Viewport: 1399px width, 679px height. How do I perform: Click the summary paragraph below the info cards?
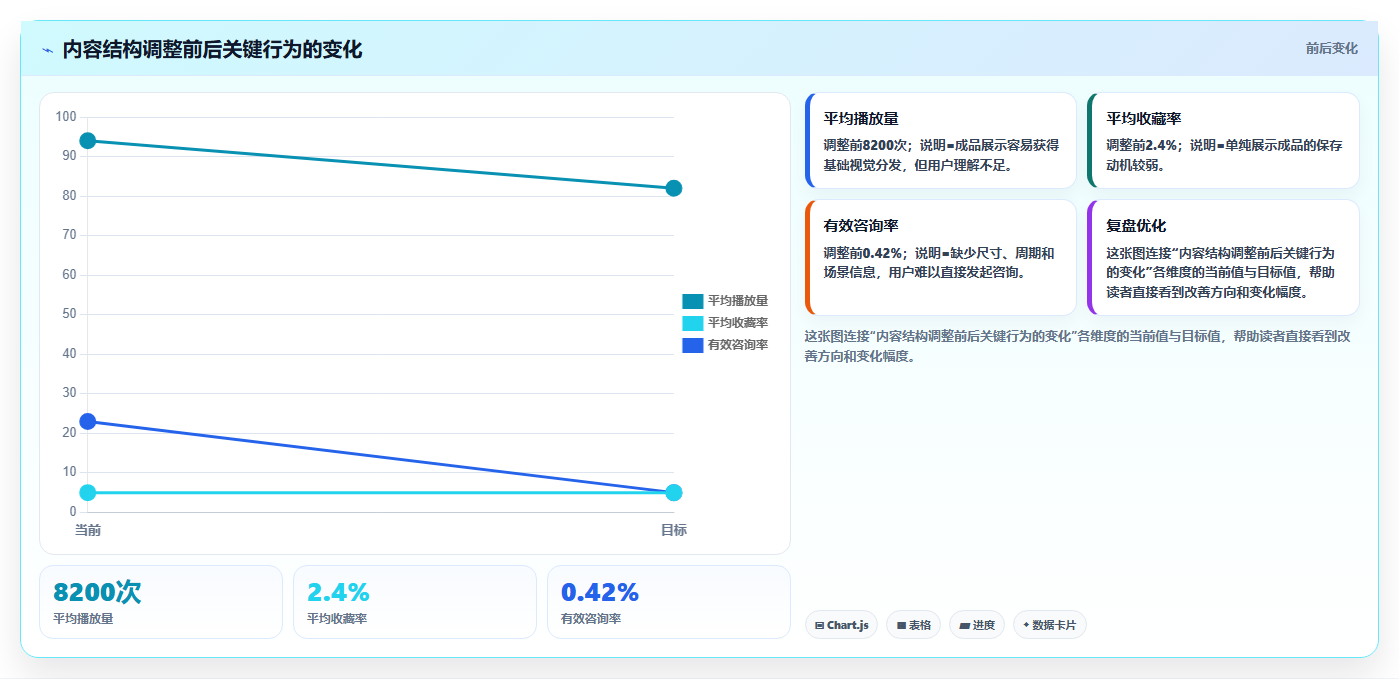pyautogui.click(x=1078, y=346)
